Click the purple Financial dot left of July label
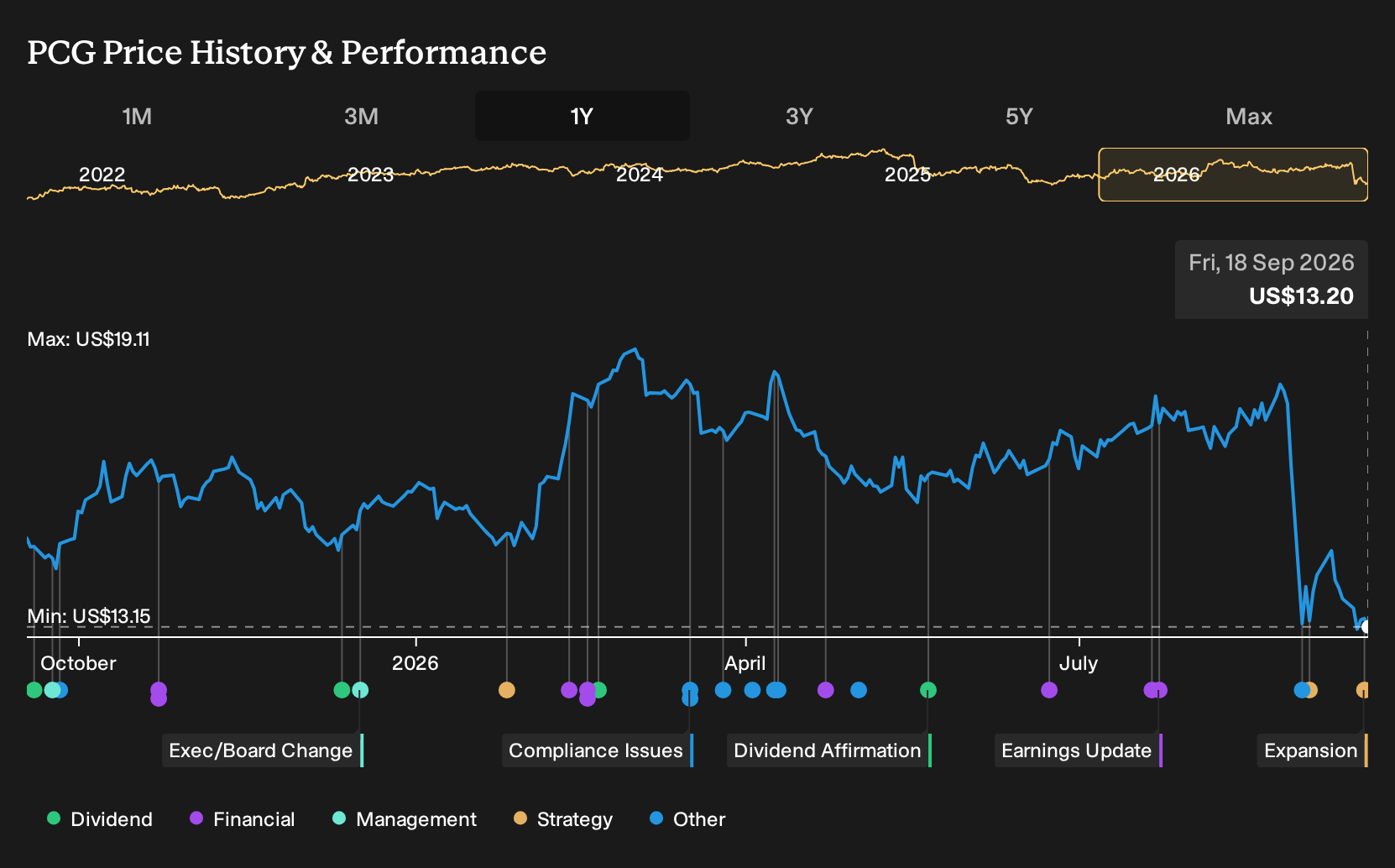The width and height of the screenshot is (1395, 868). tap(1049, 690)
